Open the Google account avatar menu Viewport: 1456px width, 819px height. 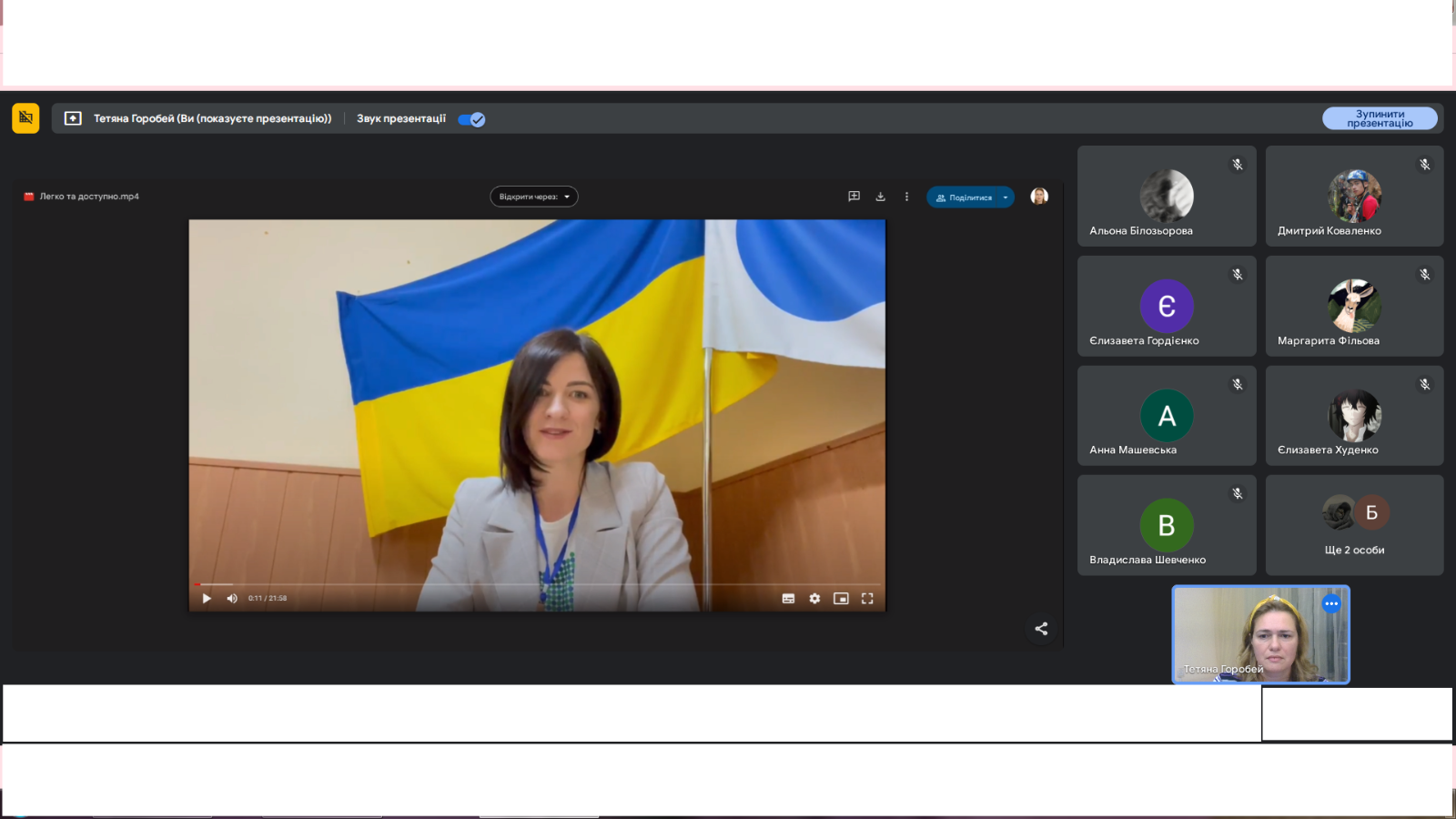pos(1038,196)
